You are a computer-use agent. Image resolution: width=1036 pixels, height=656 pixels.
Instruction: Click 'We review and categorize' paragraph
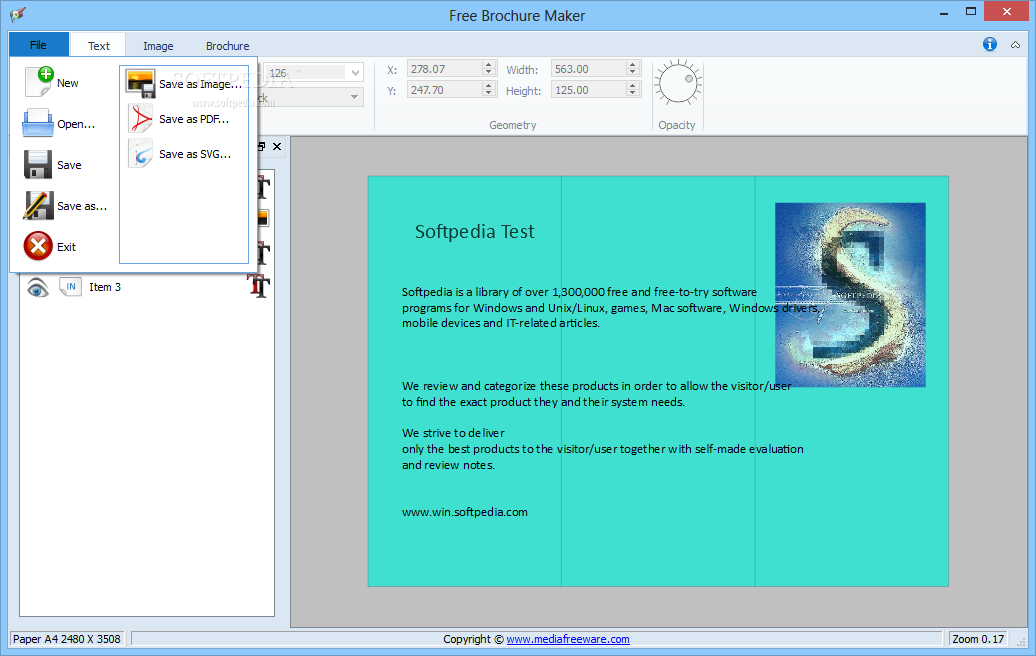[x=596, y=394]
